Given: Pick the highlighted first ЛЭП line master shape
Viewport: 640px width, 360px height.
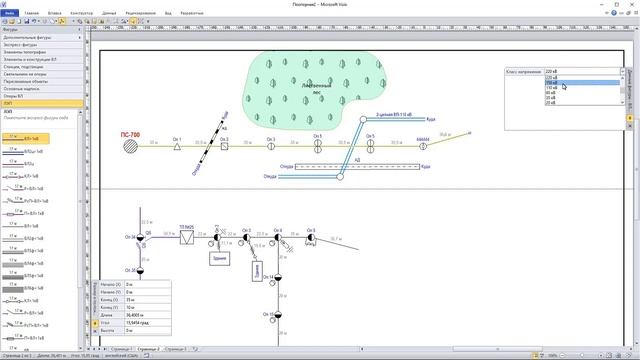Looking at the screenshot, I should (x=26, y=139).
